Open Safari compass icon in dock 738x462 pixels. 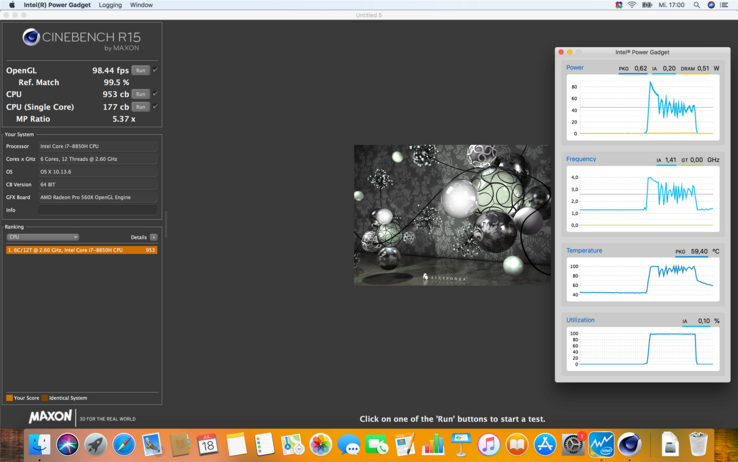(123, 445)
